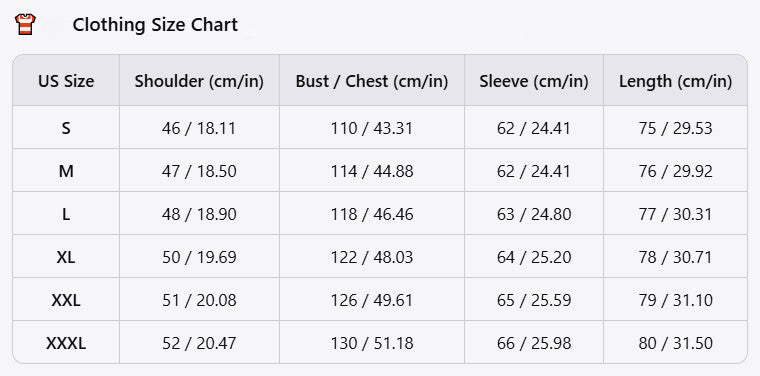Select length value 80 / 31.50
760x376 pixels.
(675, 344)
